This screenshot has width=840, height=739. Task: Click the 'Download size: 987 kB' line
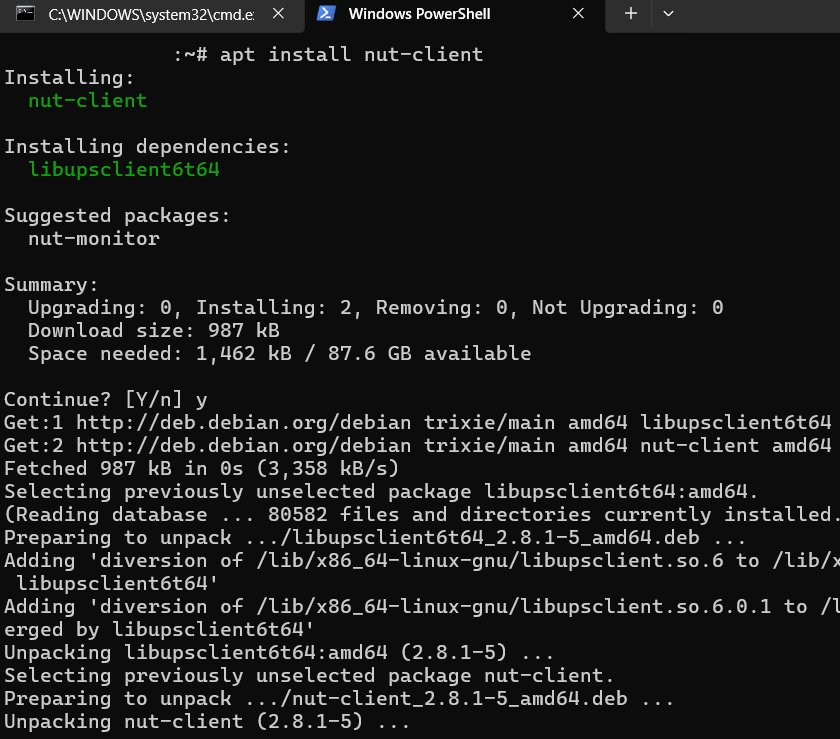(x=152, y=330)
